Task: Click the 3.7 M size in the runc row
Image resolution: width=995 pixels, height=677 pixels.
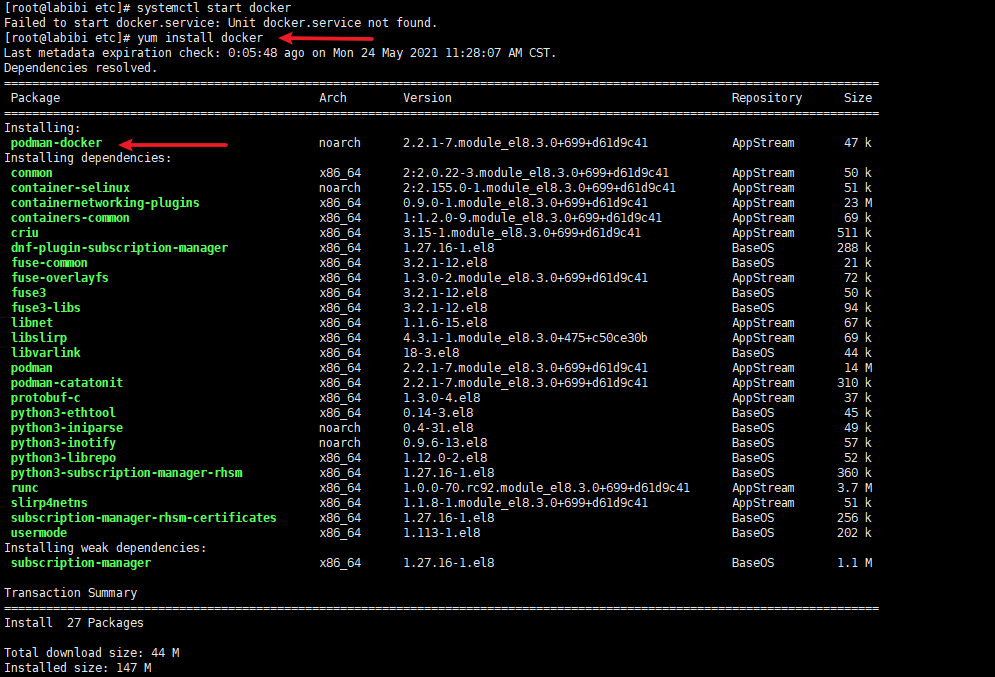Action: tap(855, 488)
